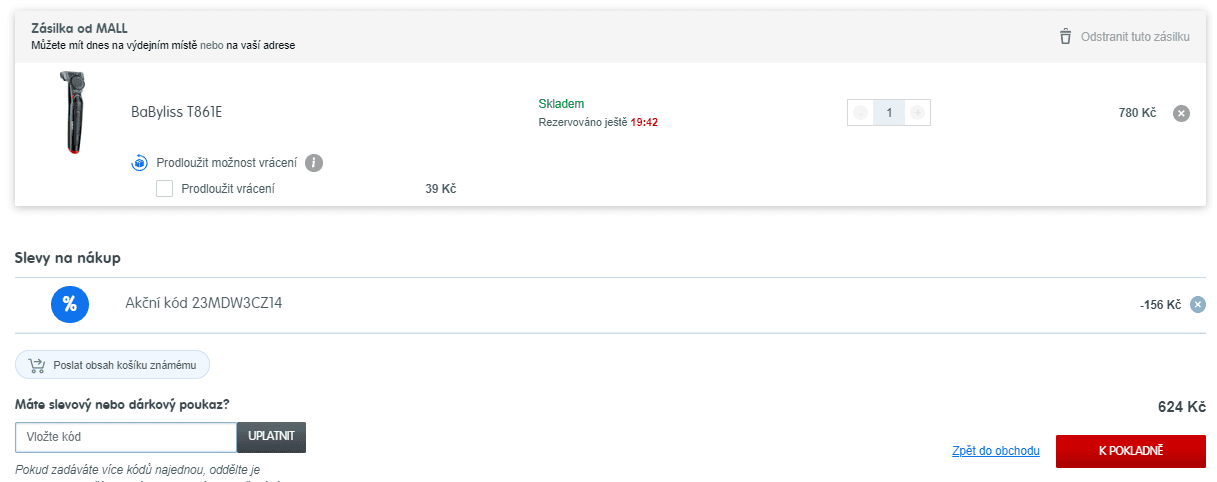Click the trash icon for removing shipment
The width and height of the screenshot is (1217, 482).
[1065, 36]
